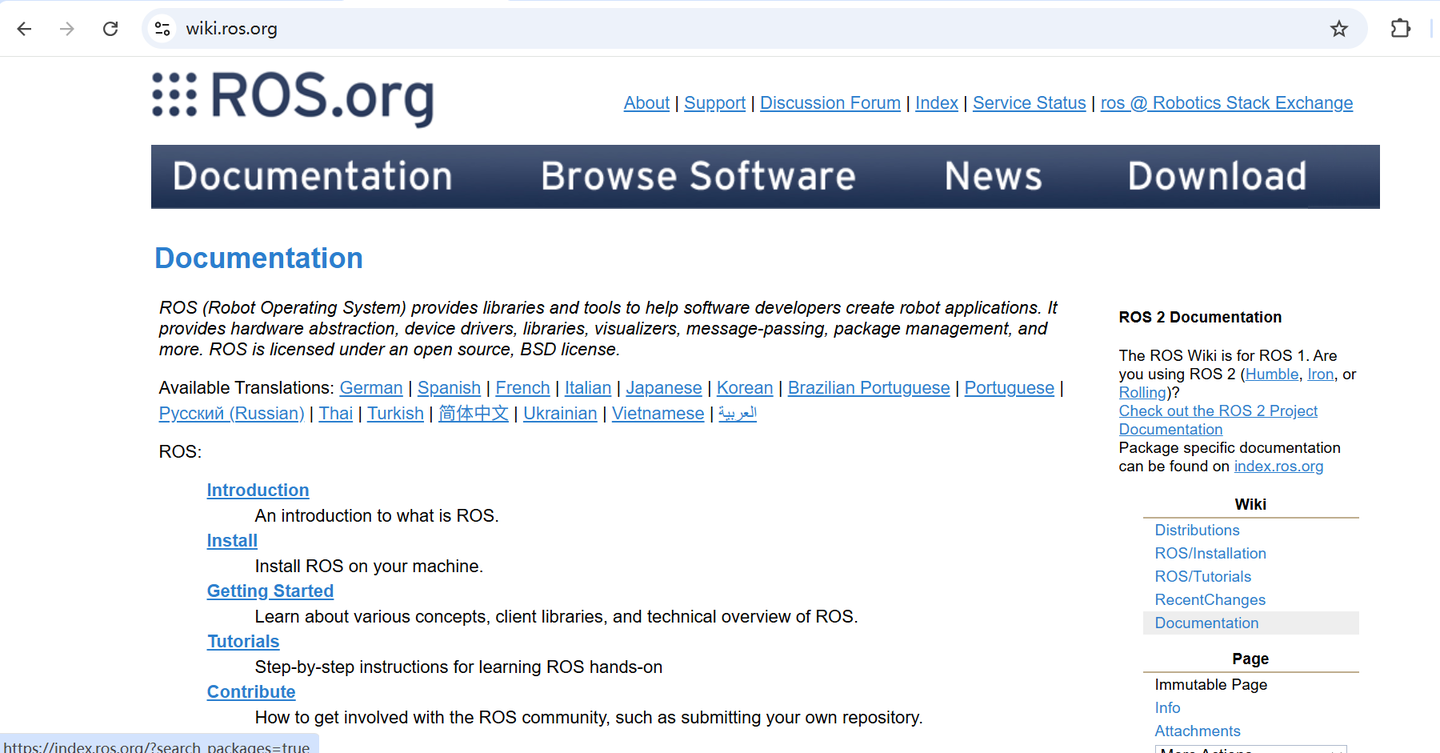Open the About link in header
The width and height of the screenshot is (1440, 753).
click(646, 103)
